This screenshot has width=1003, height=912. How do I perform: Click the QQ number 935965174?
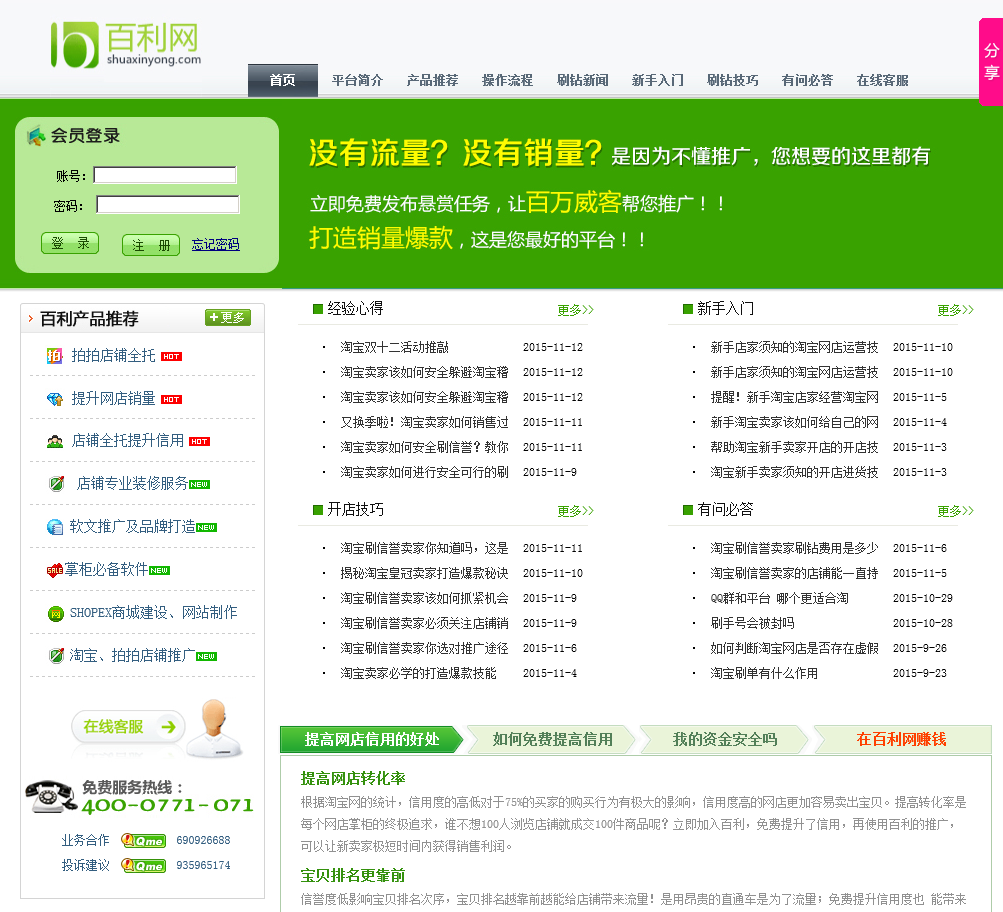(x=203, y=865)
